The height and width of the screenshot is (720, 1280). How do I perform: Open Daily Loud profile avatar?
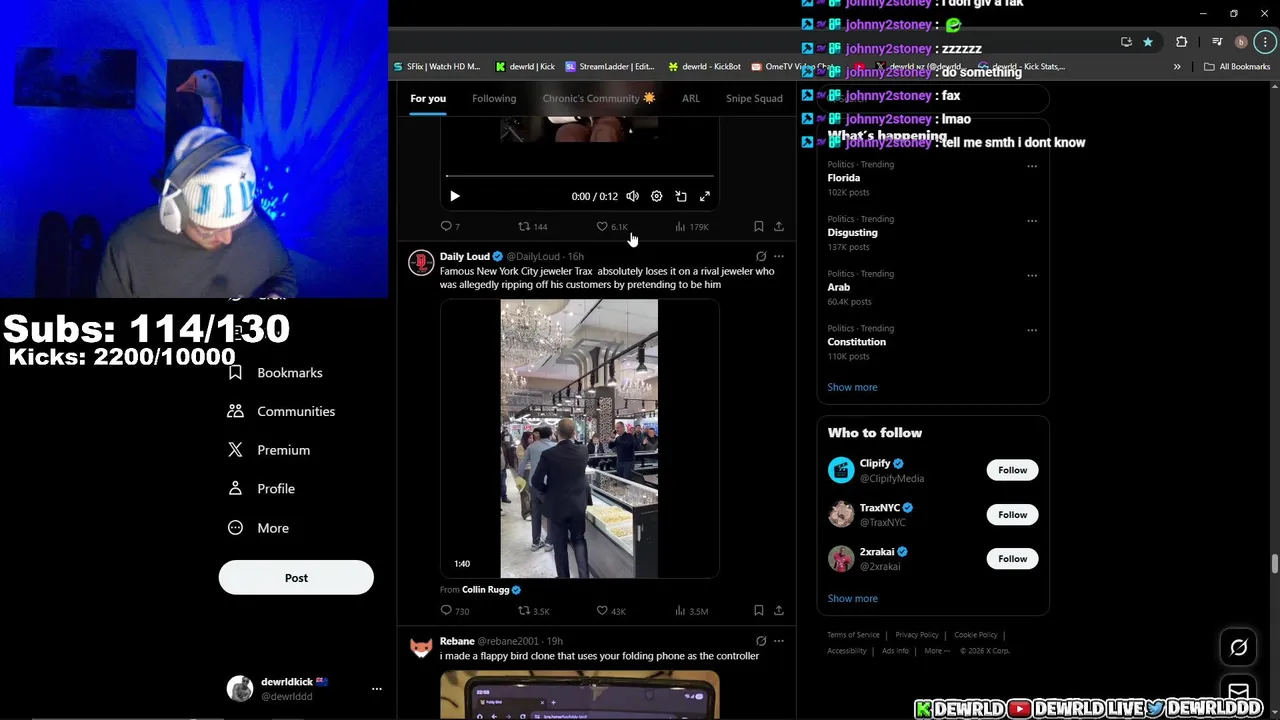pos(421,262)
